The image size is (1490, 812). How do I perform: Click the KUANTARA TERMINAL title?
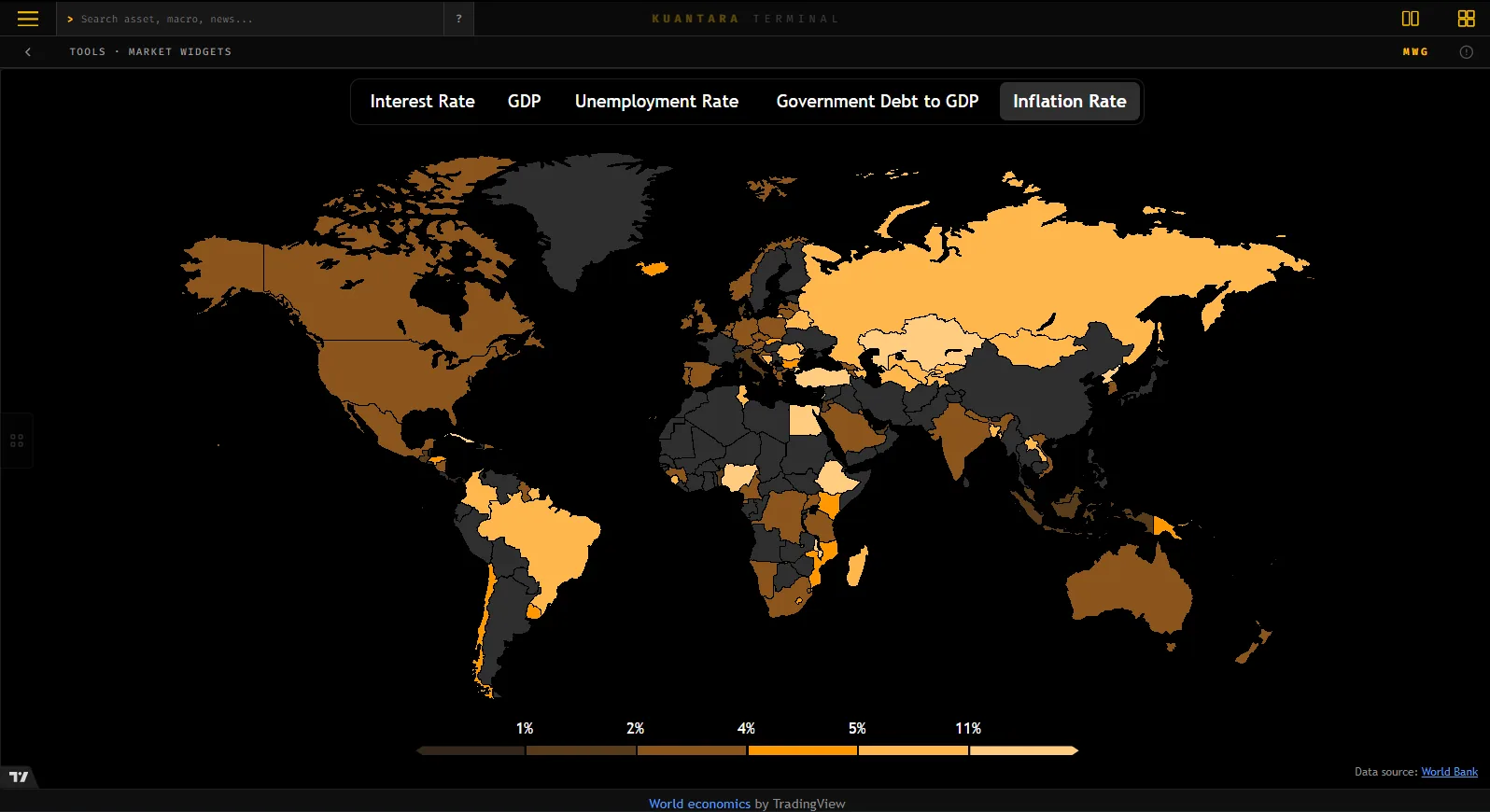tap(745, 19)
